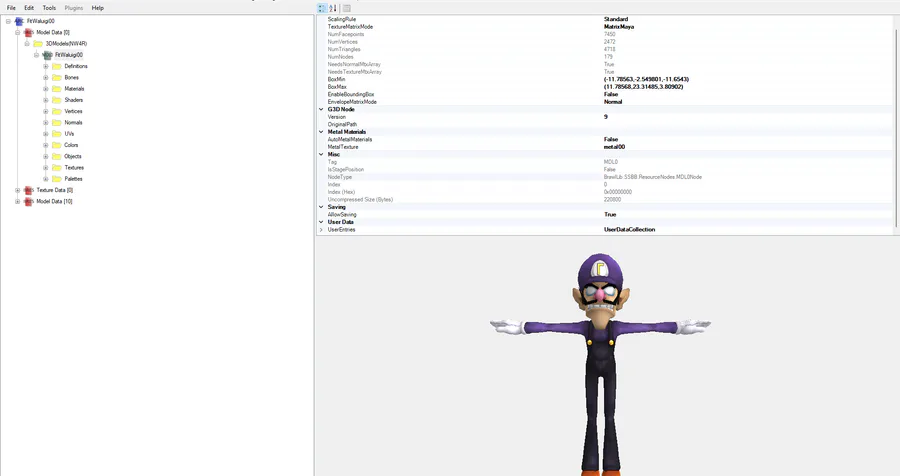Collapse the Model Data [0] node
900x476 pixels.
[18, 33]
